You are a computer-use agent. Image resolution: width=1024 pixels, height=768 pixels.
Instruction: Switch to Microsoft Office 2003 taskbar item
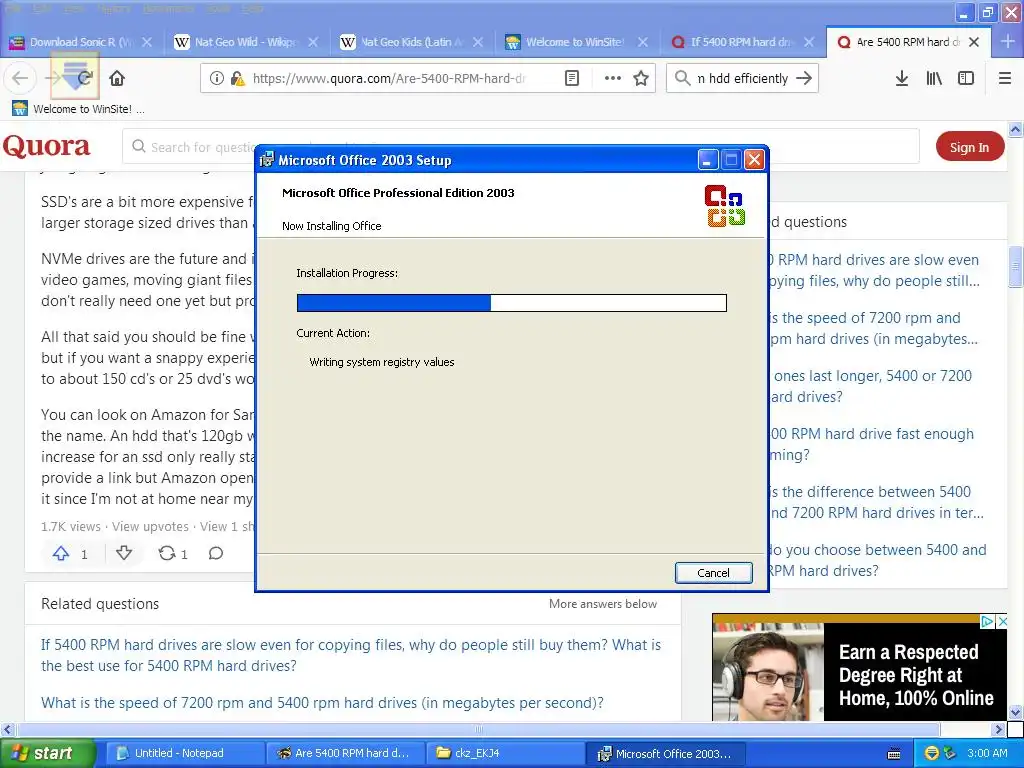click(x=666, y=753)
